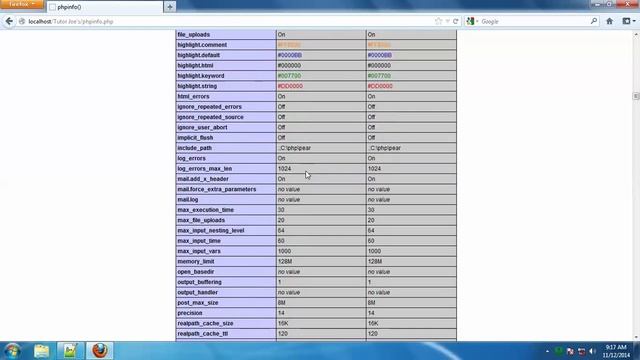The width and height of the screenshot is (640, 360).
Task: Click the precision directive name
Action: click(190, 313)
